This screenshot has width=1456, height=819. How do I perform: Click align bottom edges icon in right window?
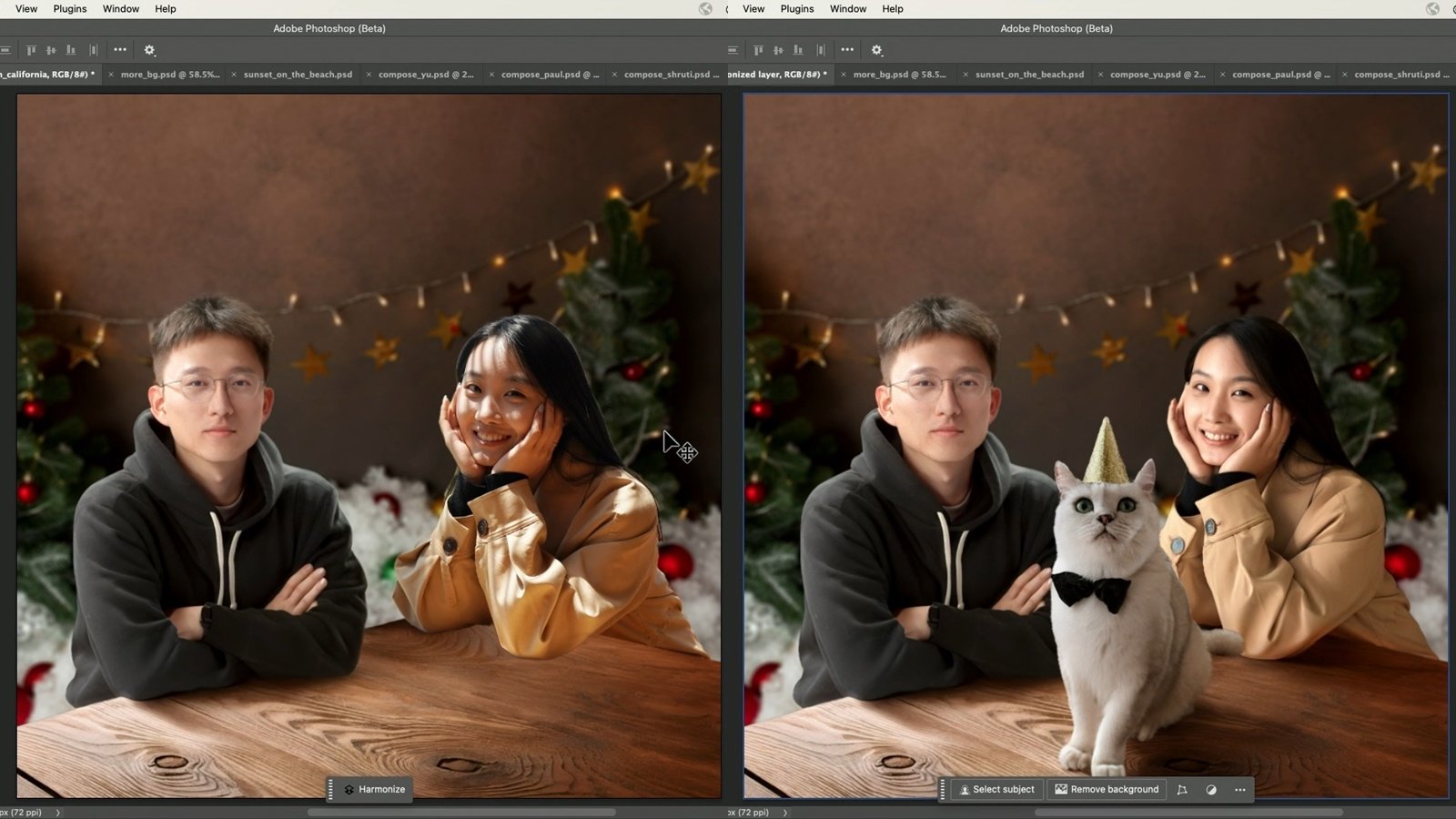pos(798,50)
